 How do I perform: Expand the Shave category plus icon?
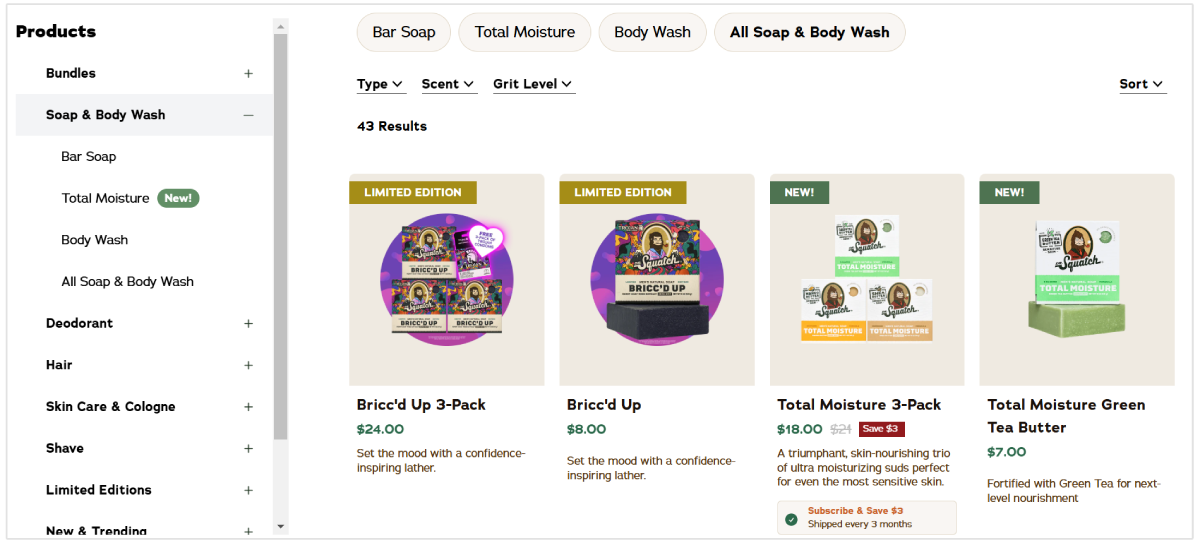point(249,449)
